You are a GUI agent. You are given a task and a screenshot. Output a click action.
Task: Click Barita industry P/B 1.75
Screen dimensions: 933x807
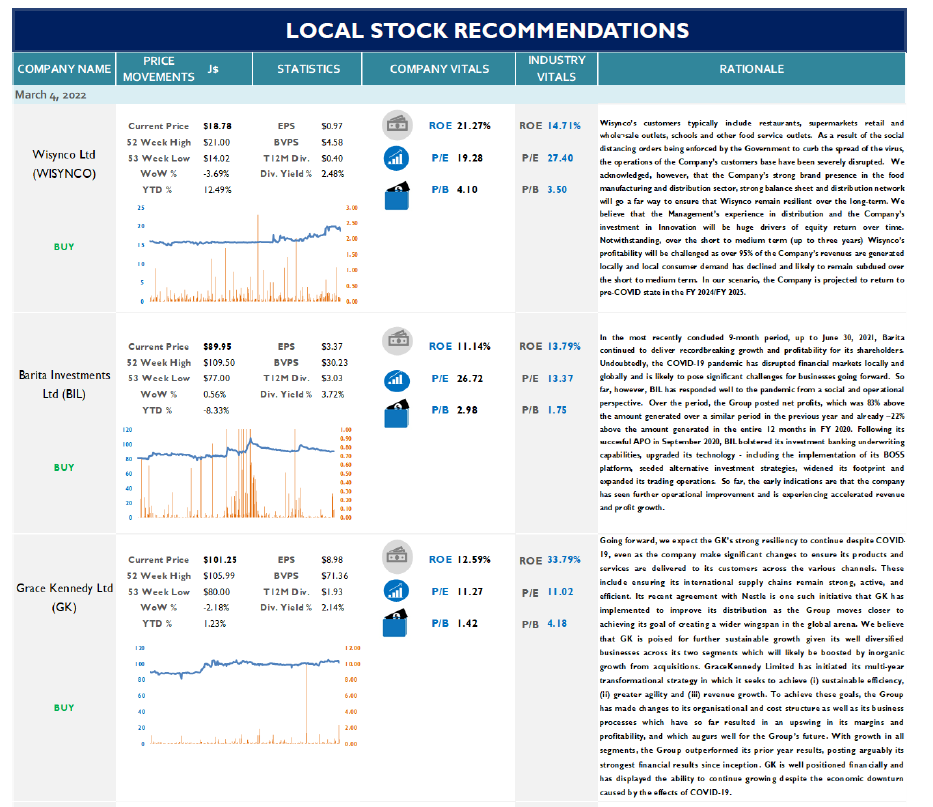pos(557,410)
